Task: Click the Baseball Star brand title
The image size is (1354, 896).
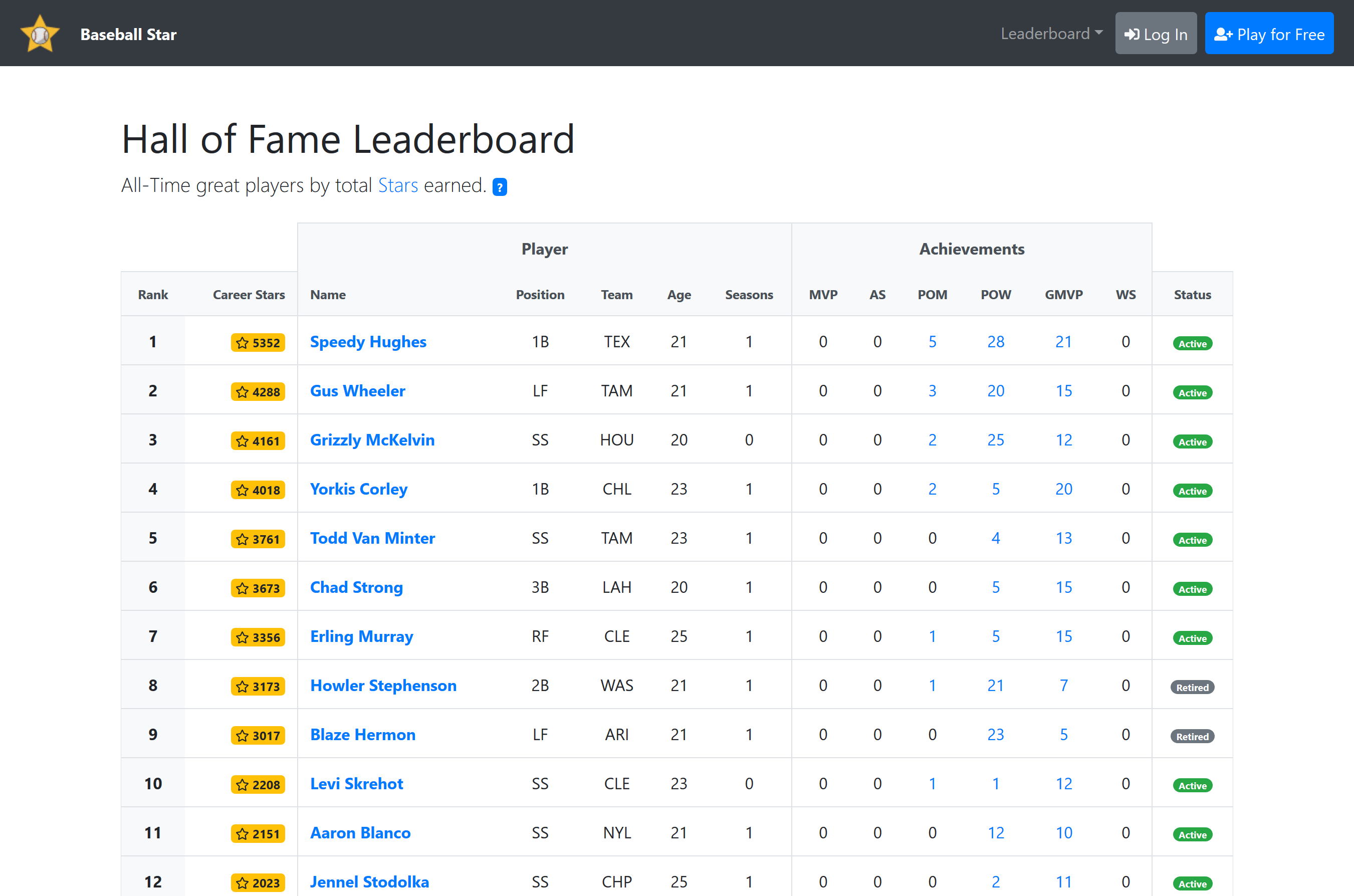Action: click(128, 34)
